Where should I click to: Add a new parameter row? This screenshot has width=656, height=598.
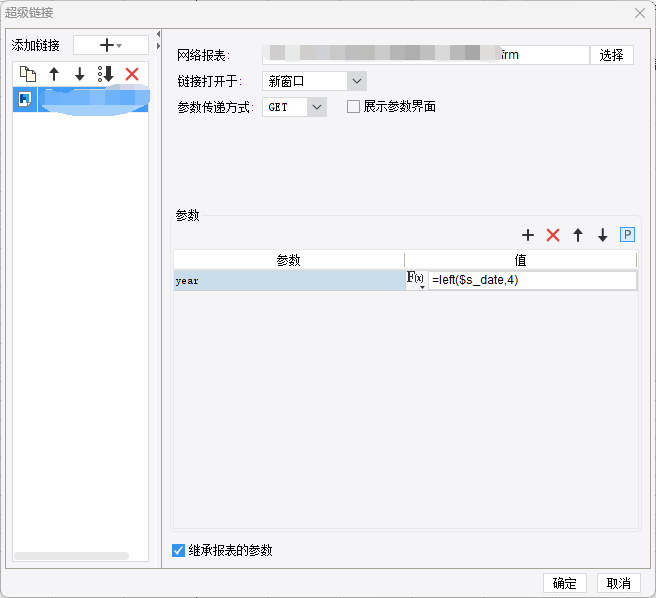(528, 235)
